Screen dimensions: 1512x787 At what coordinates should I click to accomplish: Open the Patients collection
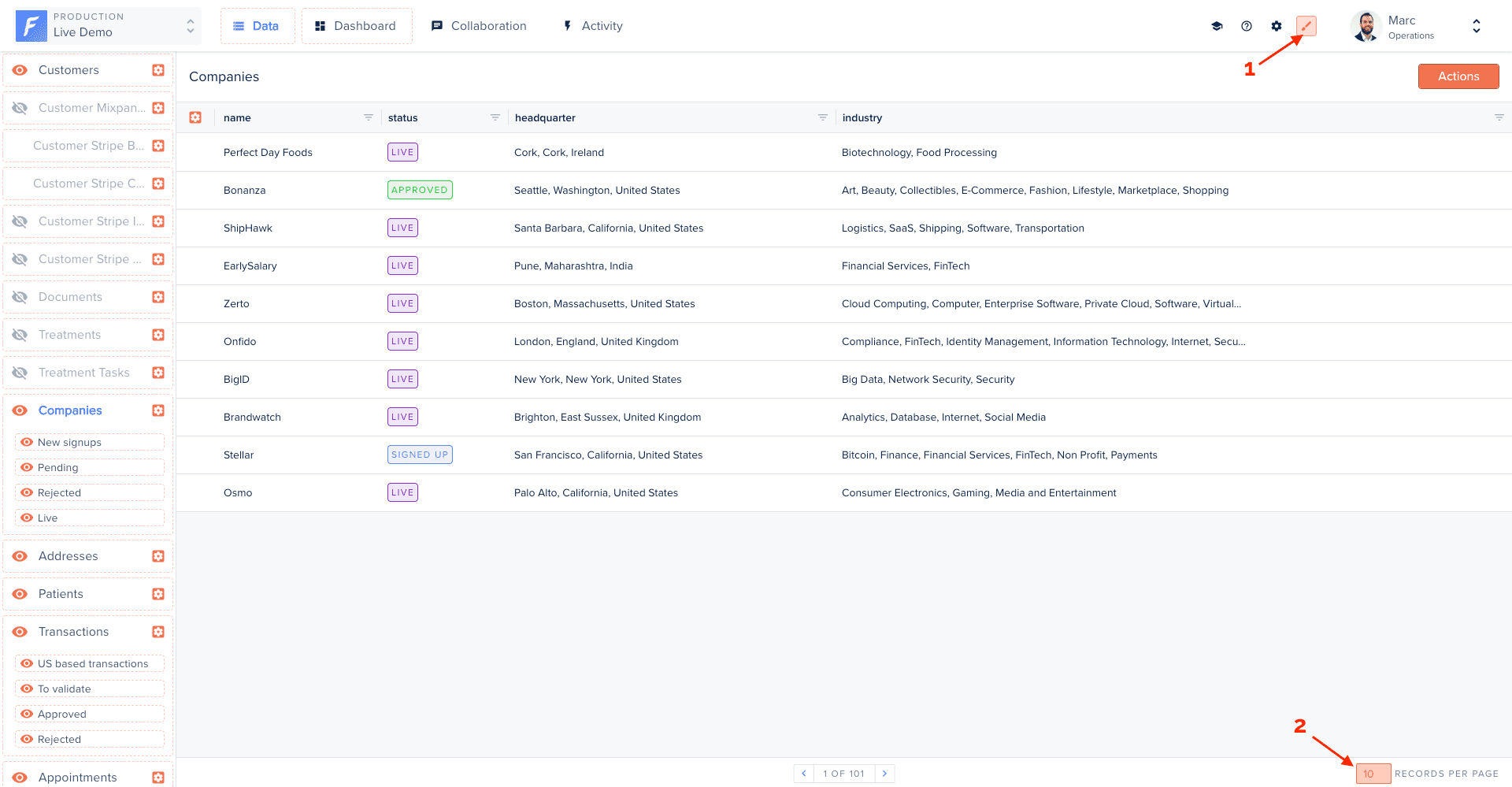(61, 594)
